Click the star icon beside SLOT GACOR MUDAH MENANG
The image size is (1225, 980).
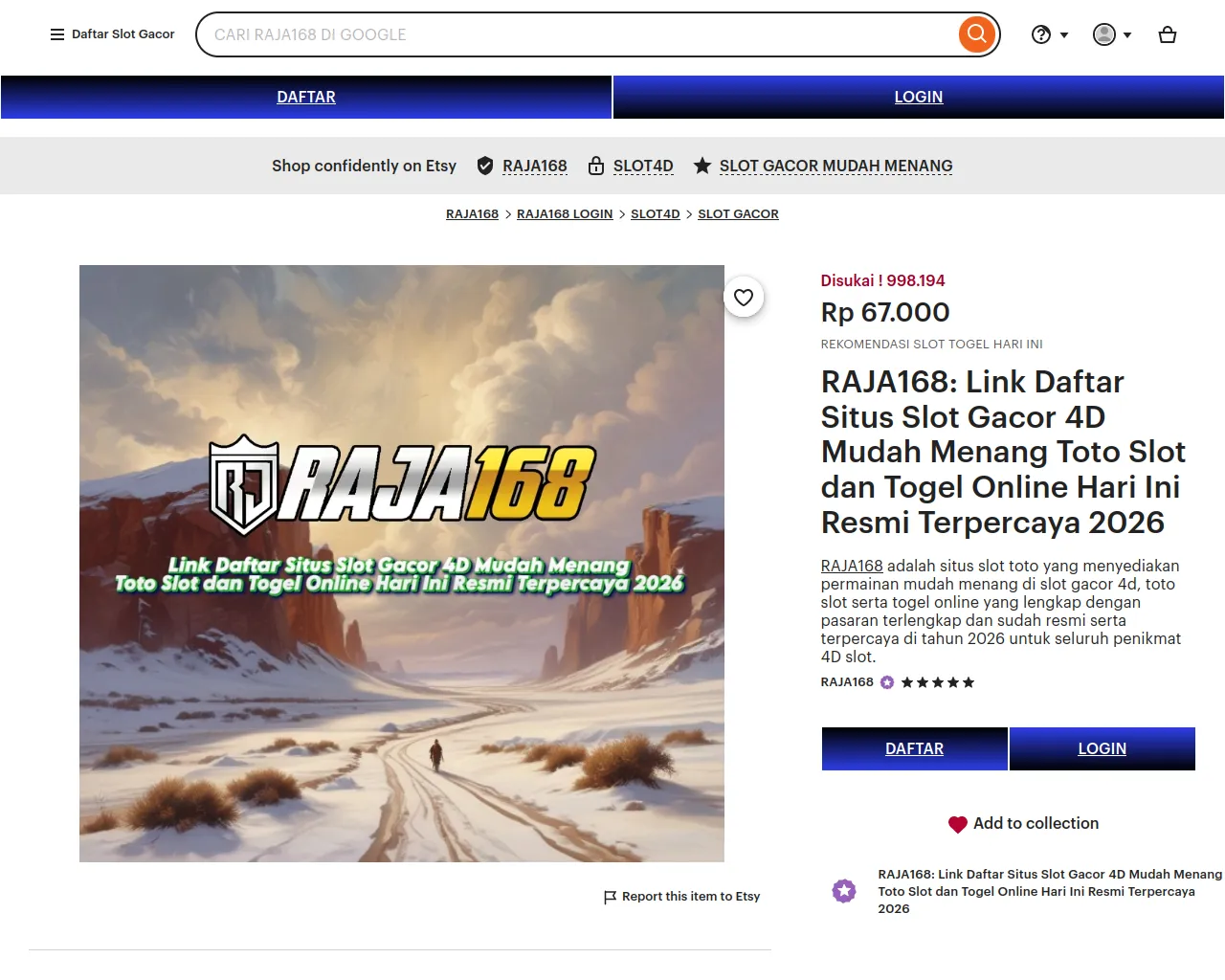coord(702,166)
